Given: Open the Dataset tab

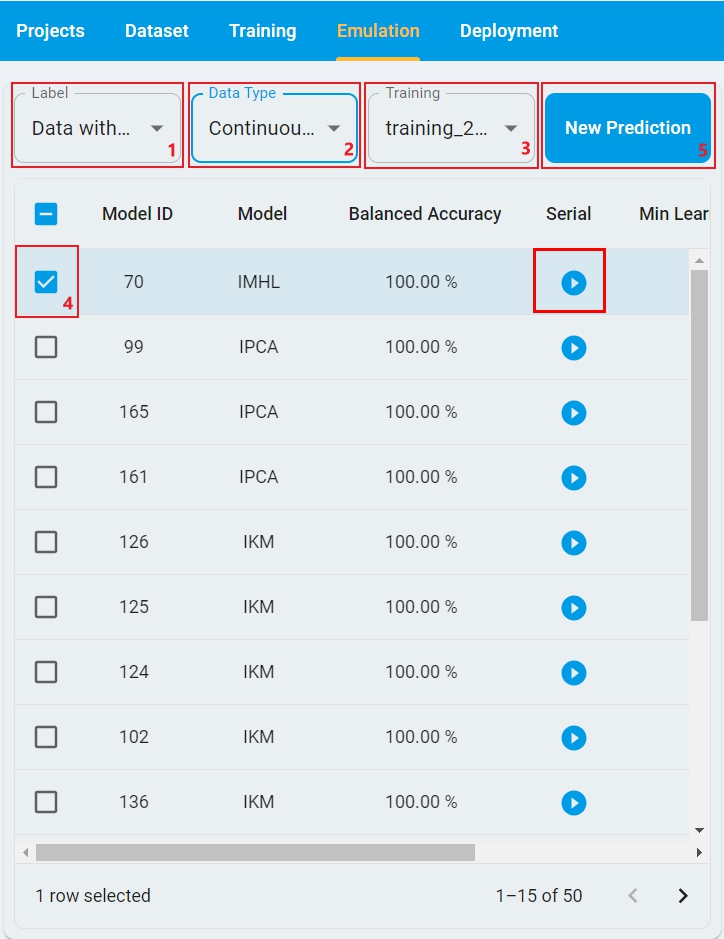Looking at the screenshot, I should pos(157,31).
